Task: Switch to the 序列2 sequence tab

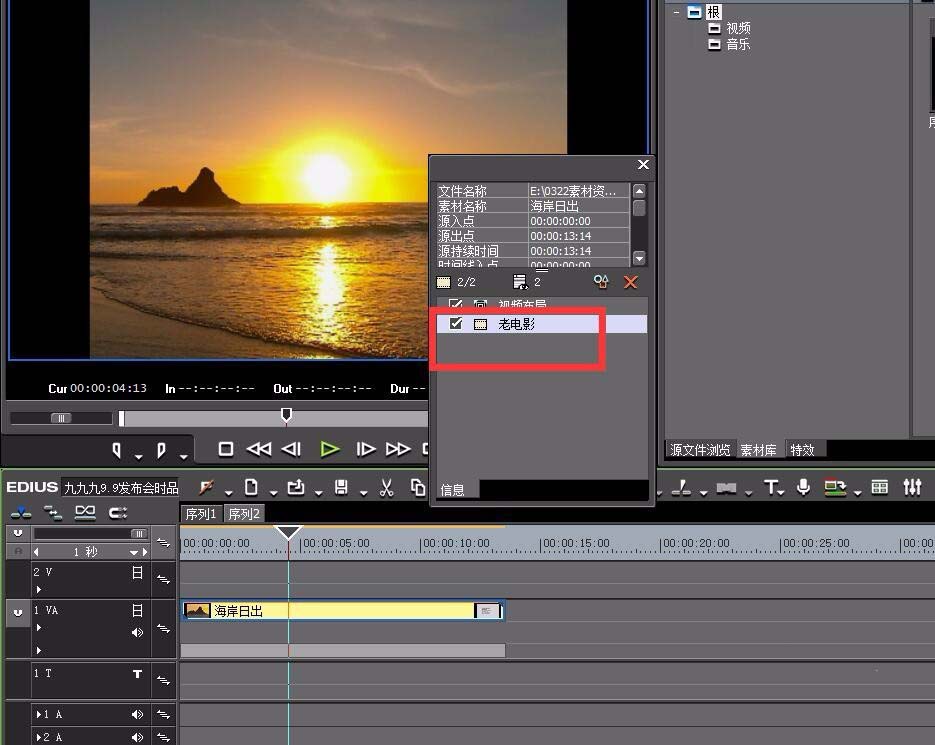Action: click(243, 513)
